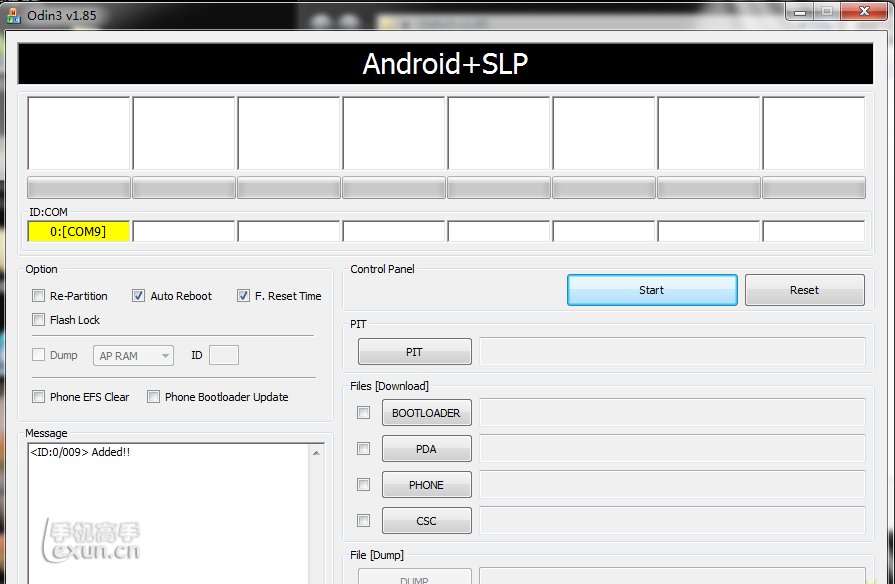The image size is (895, 584).
Task: Click the CSC file path field
Action: (x=672, y=521)
